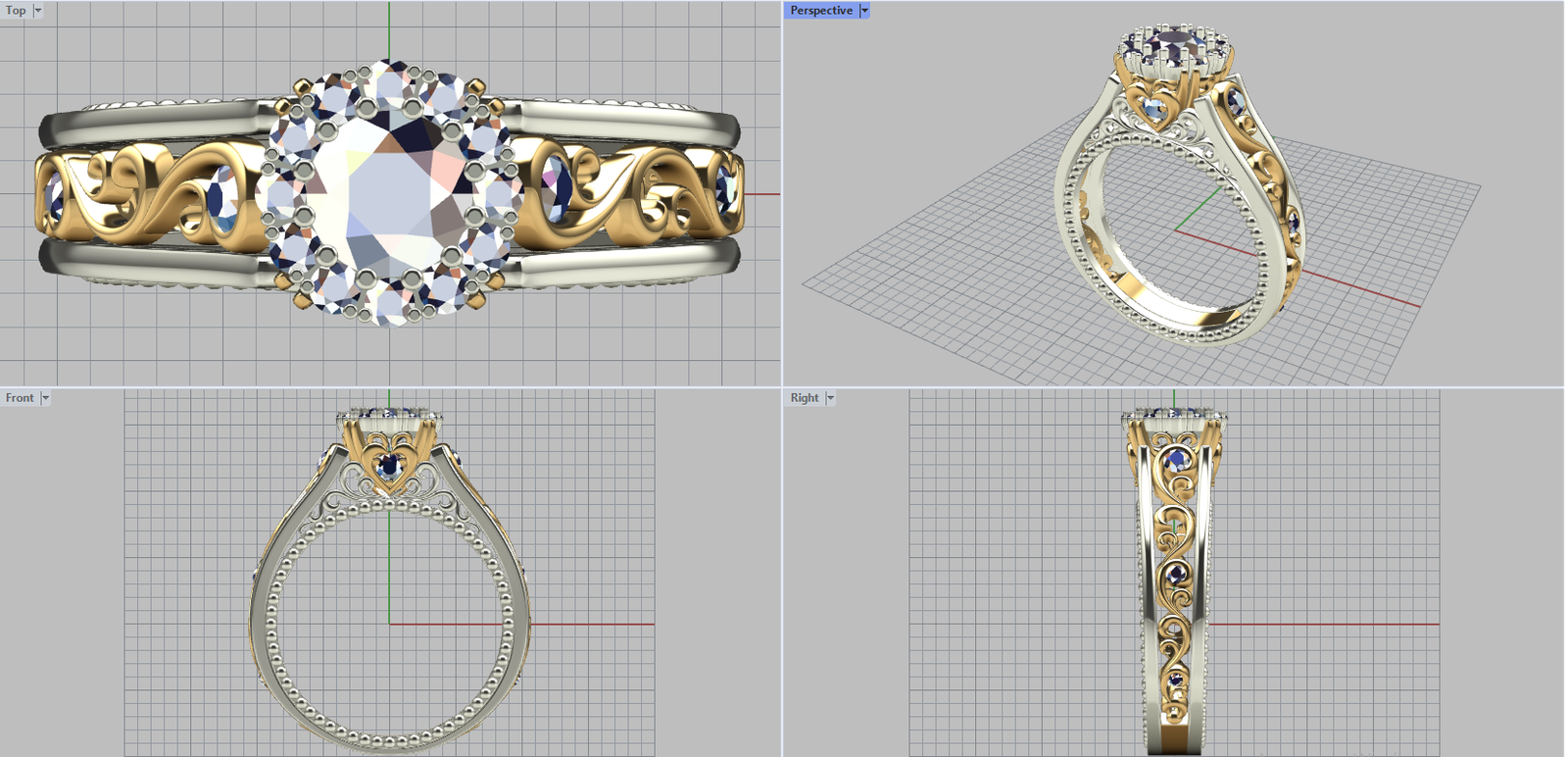Expand the Right viewport menu arrow

(830, 398)
